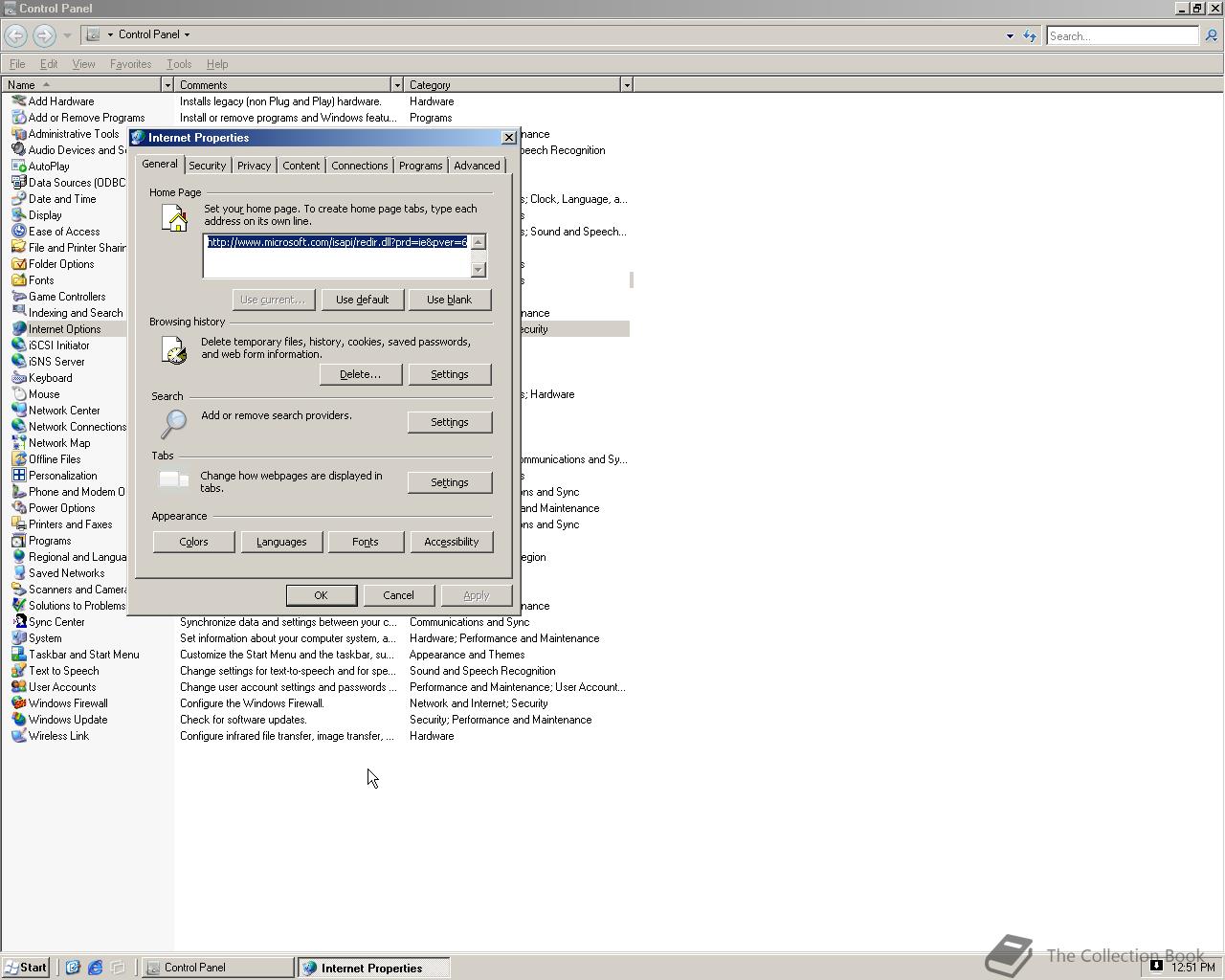
Task: Click the Use blank button
Action: (450, 300)
